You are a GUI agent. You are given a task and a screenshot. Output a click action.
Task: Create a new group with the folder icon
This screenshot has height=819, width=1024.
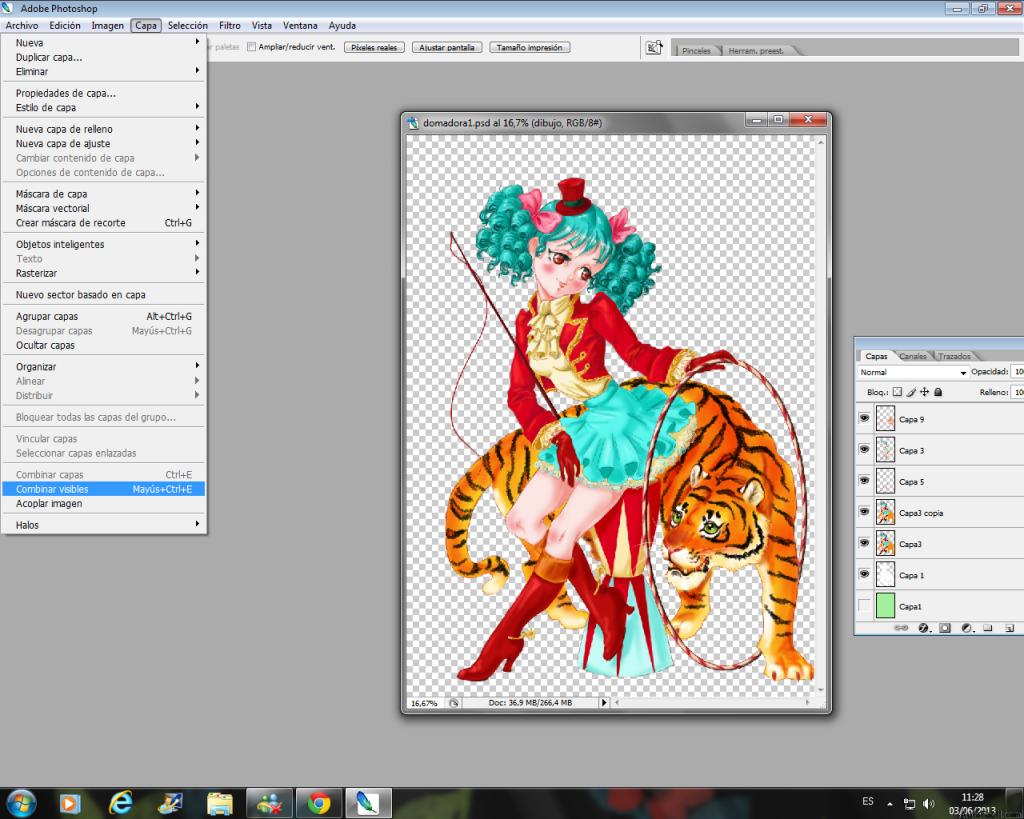pos(988,628)
